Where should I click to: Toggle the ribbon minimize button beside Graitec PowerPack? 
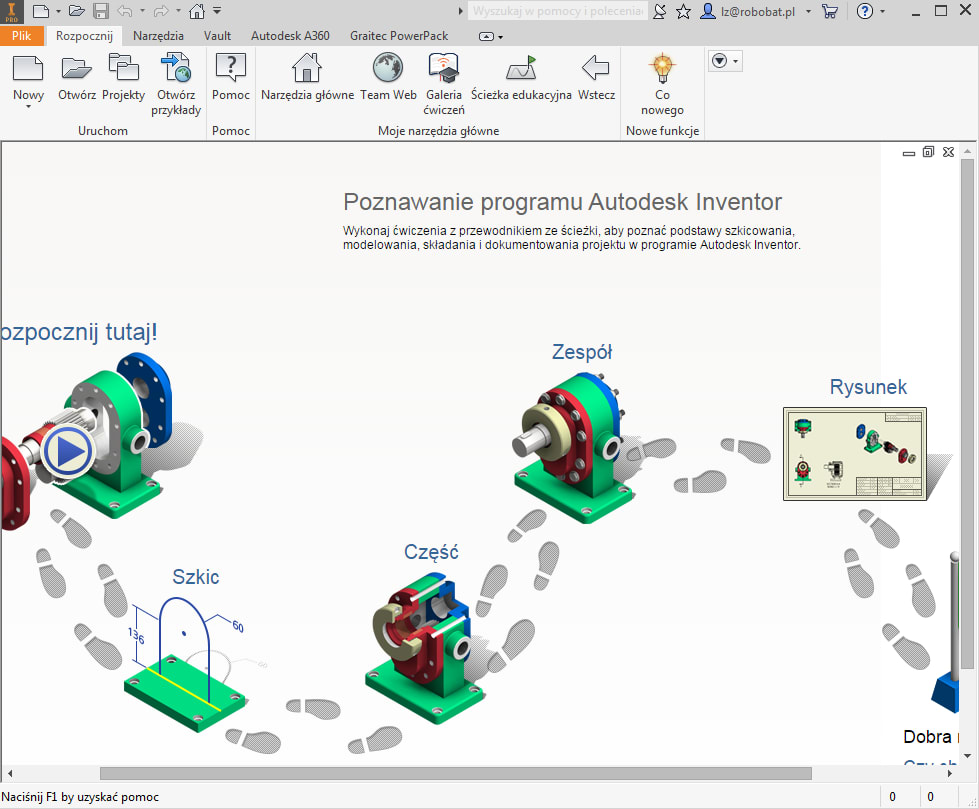click(486, 36)
